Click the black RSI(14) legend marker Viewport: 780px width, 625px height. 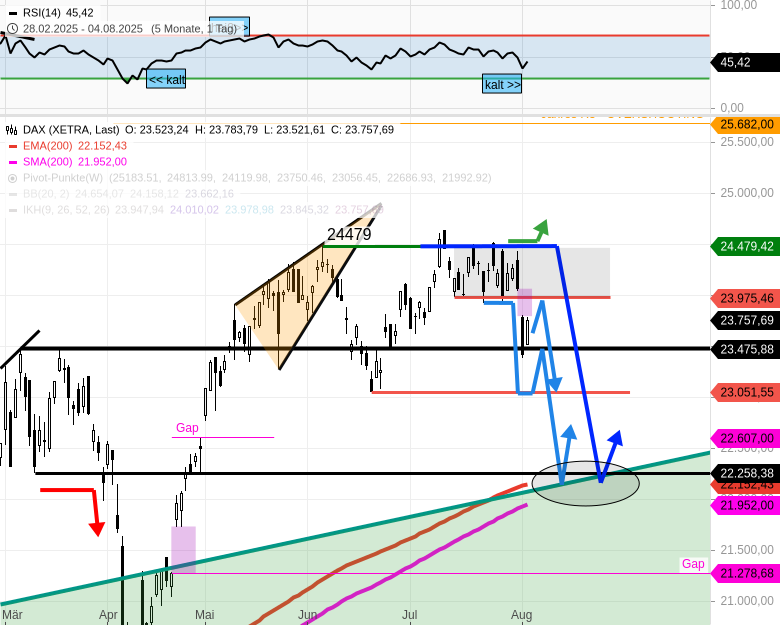point(13,13)
